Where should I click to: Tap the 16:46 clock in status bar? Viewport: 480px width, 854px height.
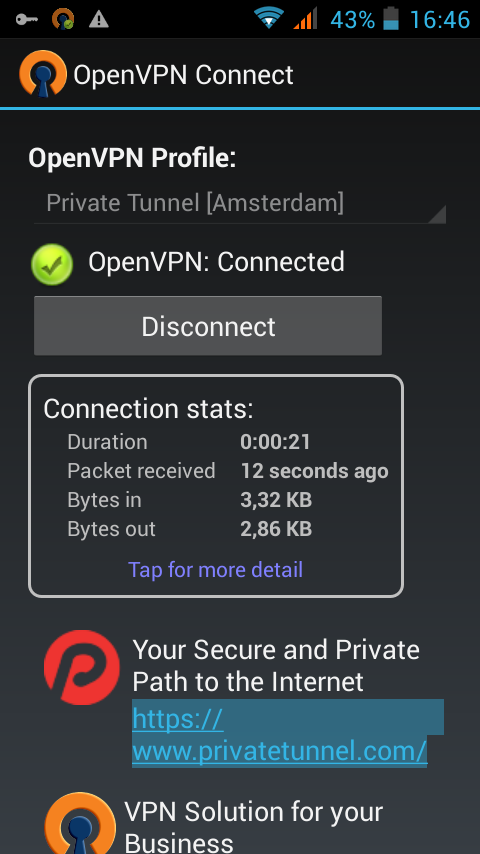tap(439, 20)
